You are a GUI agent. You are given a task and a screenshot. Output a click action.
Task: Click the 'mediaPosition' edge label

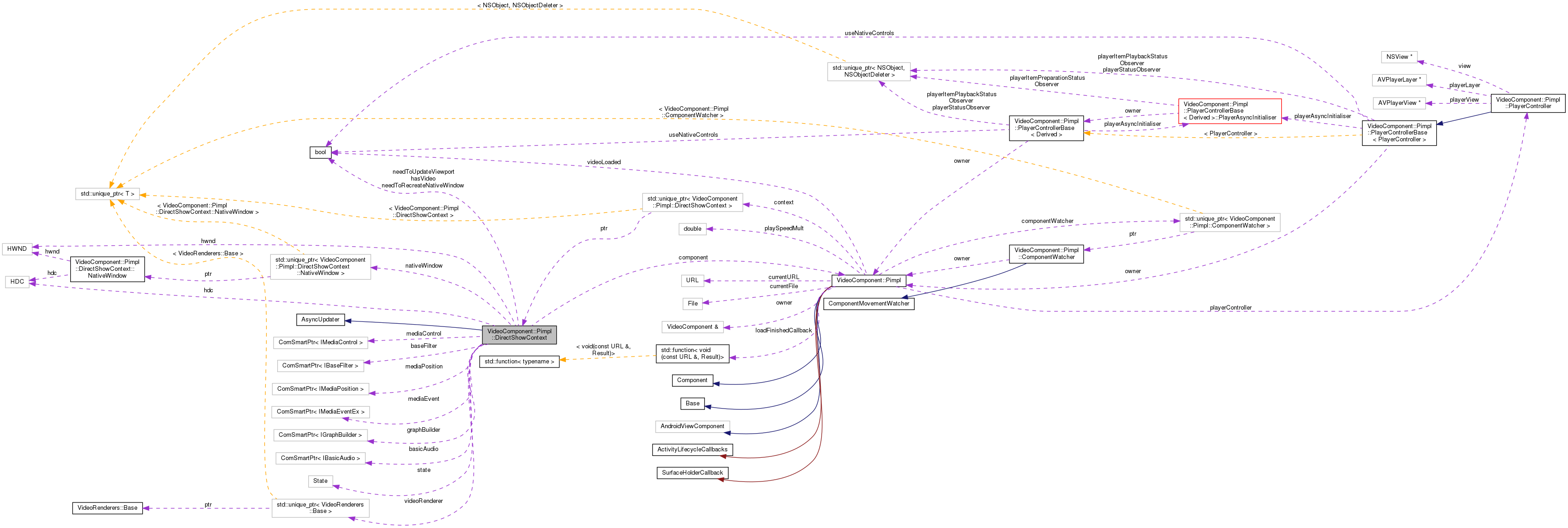(x=424, y=367)
